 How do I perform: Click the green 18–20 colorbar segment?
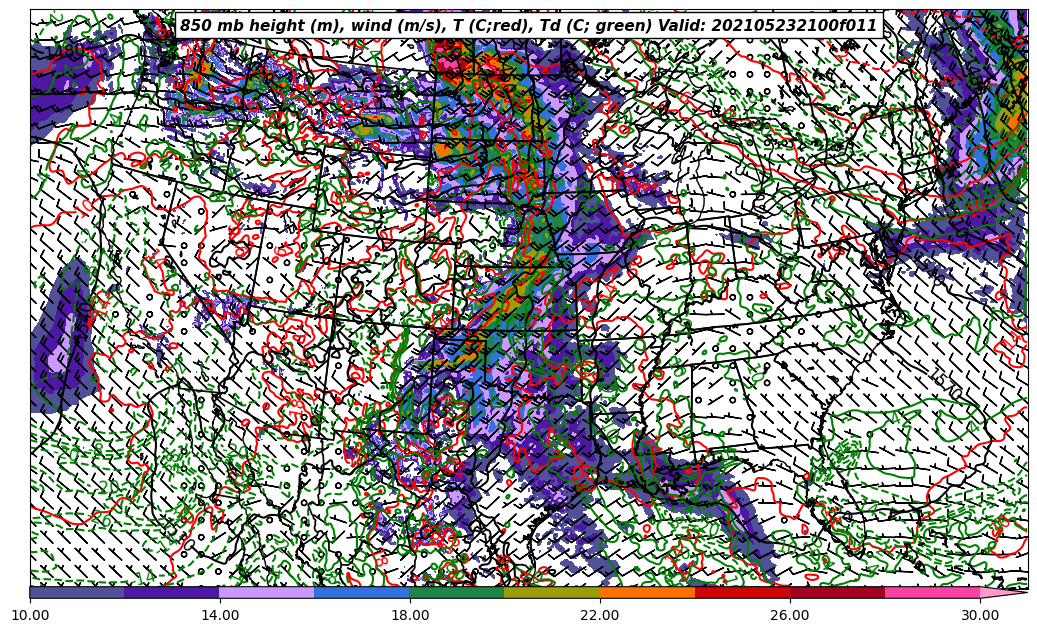click(457, 592)
